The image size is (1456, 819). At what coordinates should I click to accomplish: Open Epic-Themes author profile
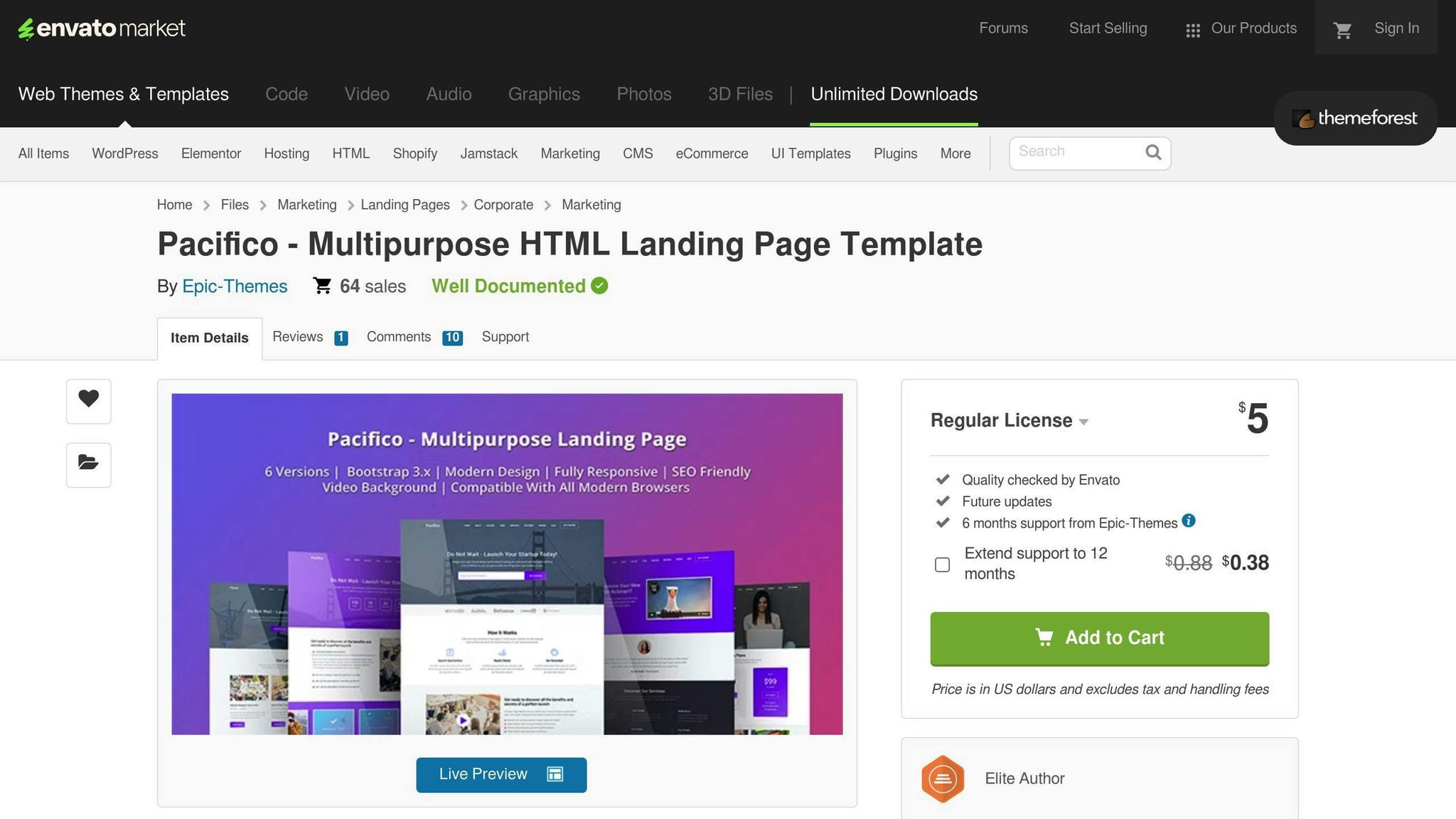click(235, 287)
